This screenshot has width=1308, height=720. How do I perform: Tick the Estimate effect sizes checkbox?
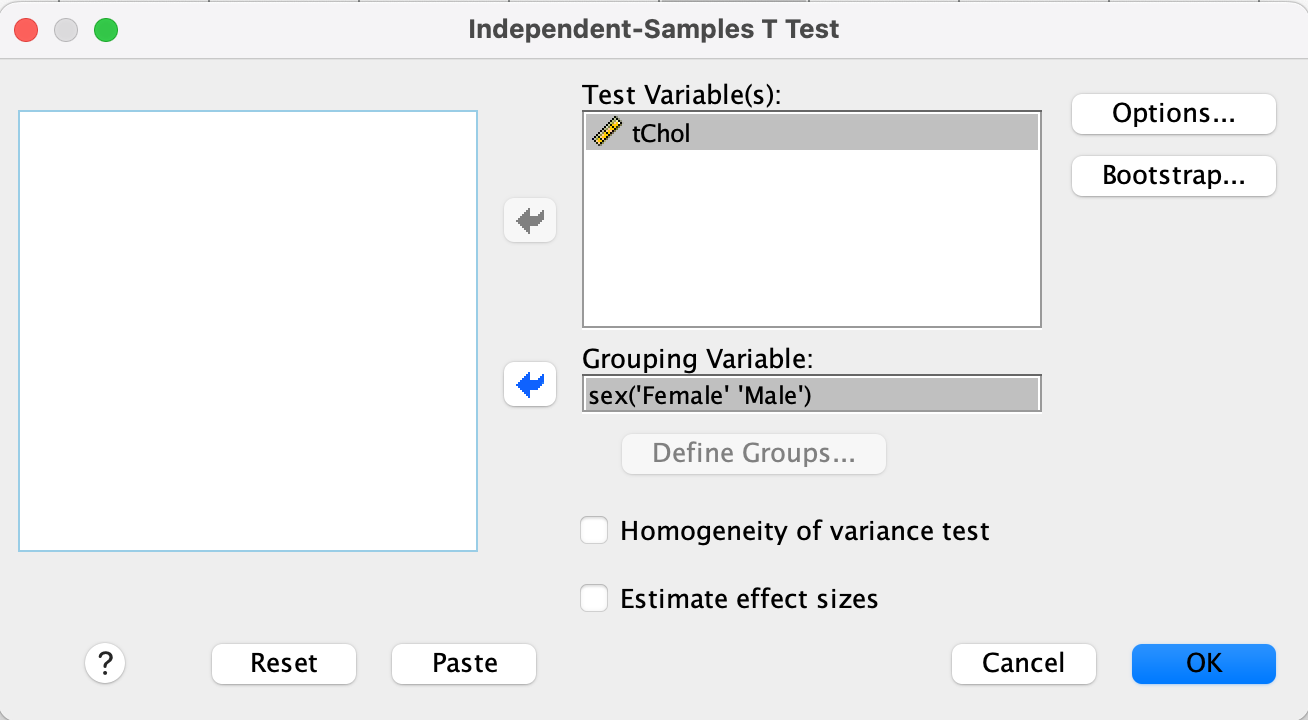click(x=595, y=598)
